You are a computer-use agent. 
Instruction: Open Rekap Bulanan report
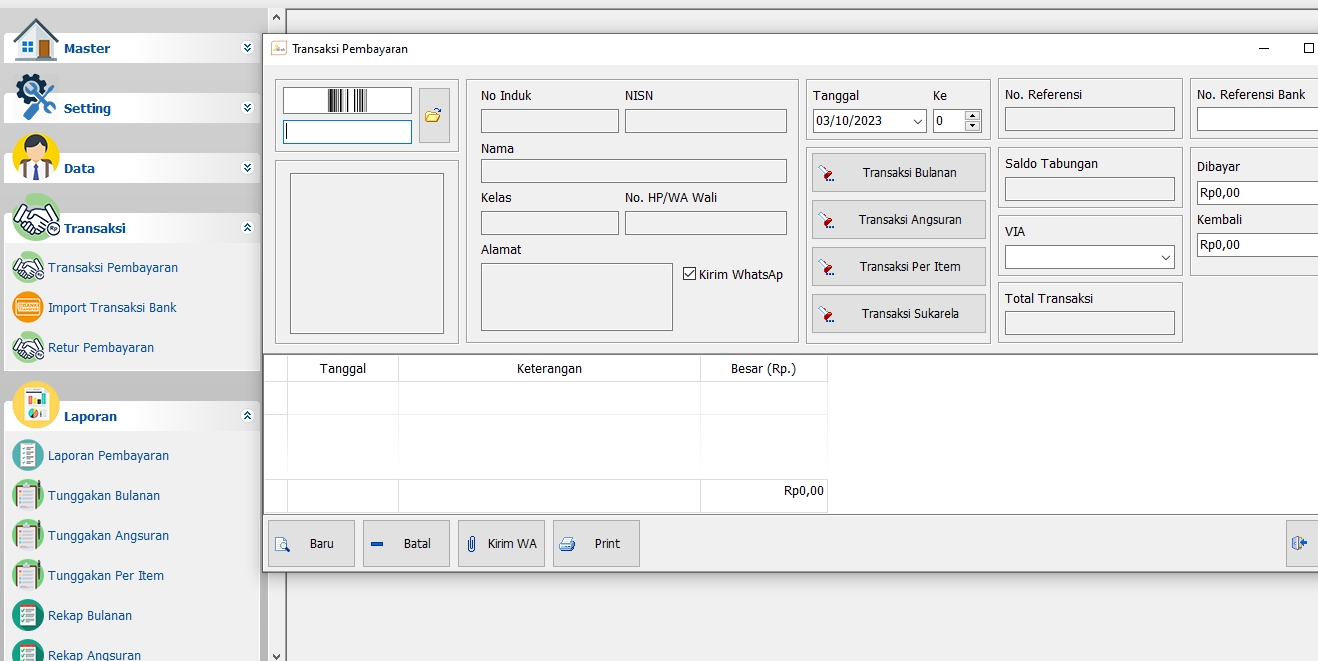tap(89, 616)
